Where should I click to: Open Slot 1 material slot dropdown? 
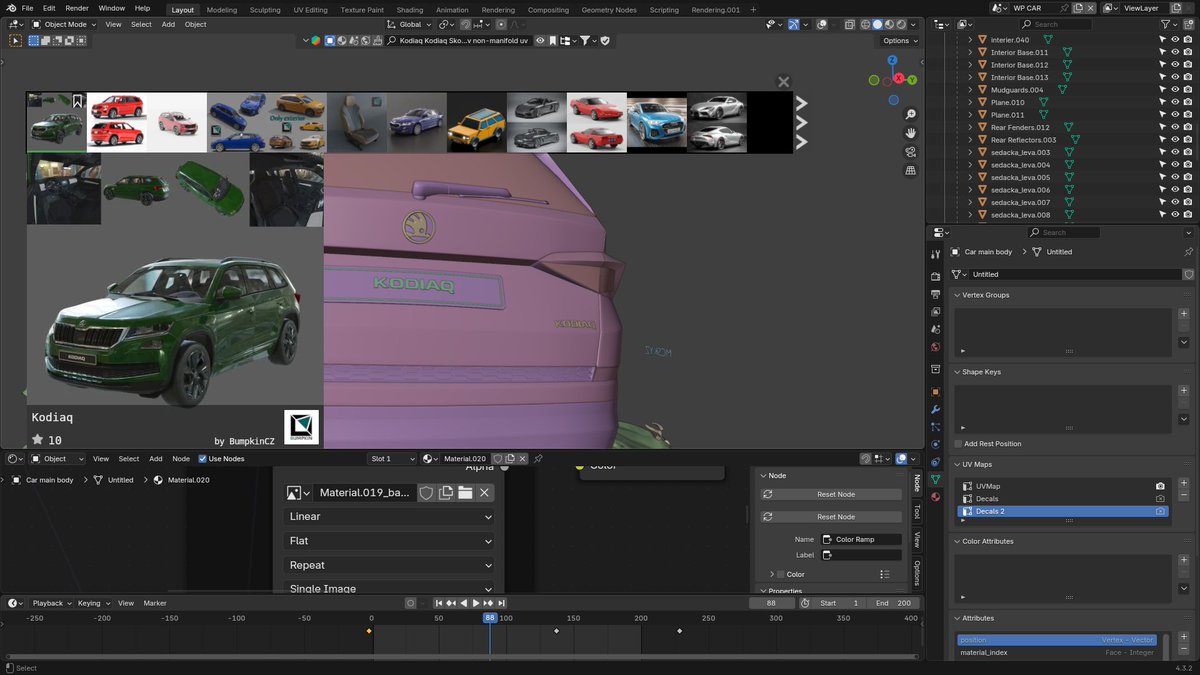392,459
